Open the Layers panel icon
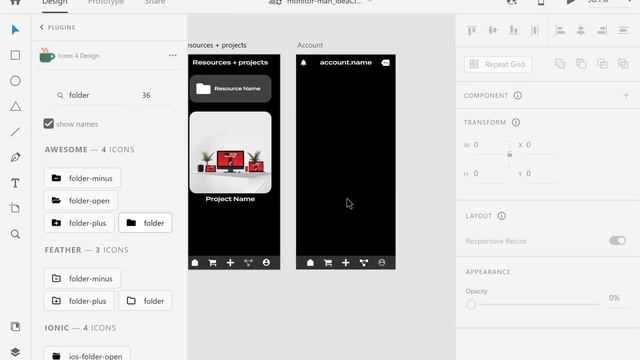 (16, 352)
